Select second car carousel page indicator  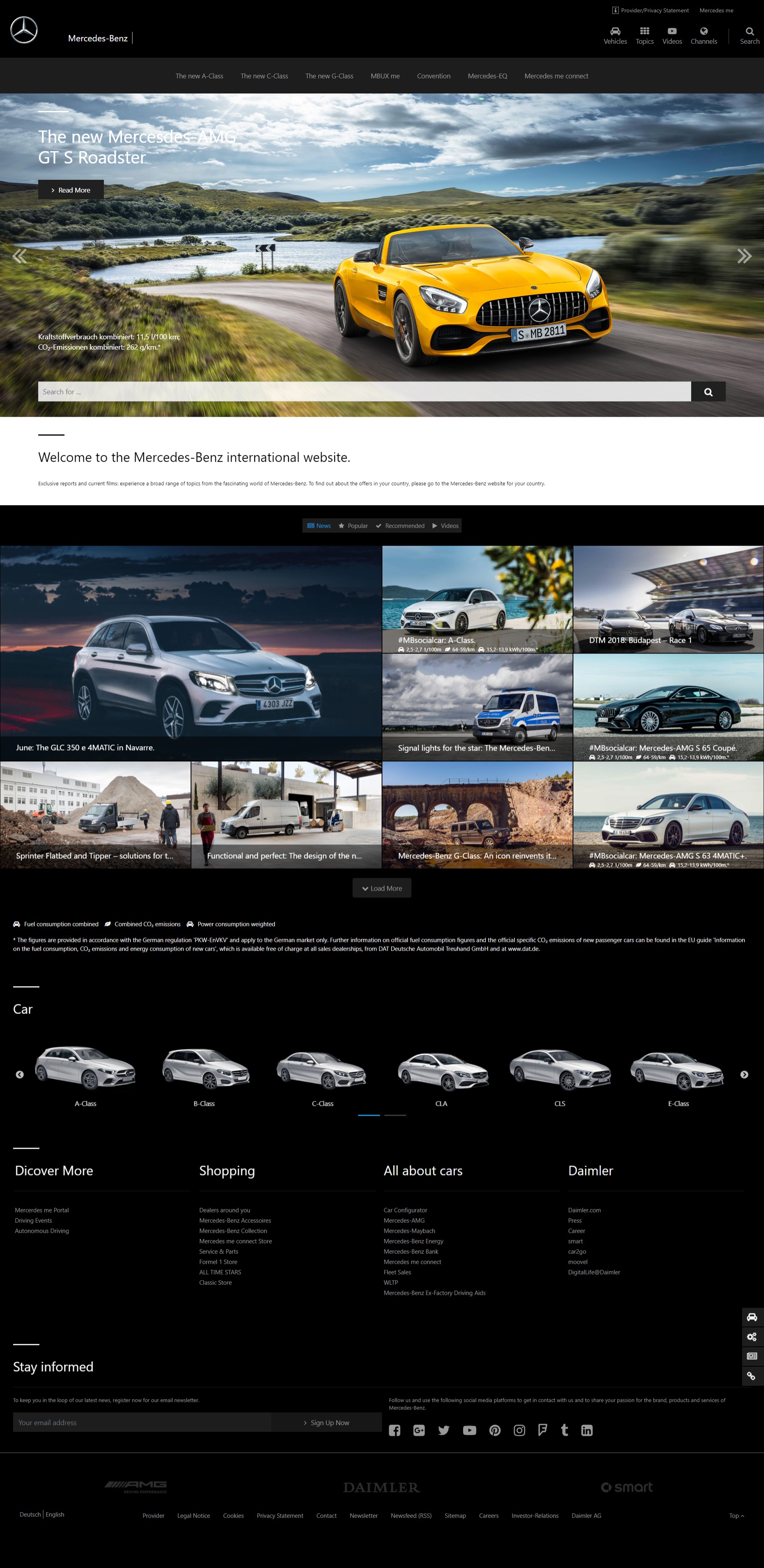pyautogui.click(x=395, y=1115)
